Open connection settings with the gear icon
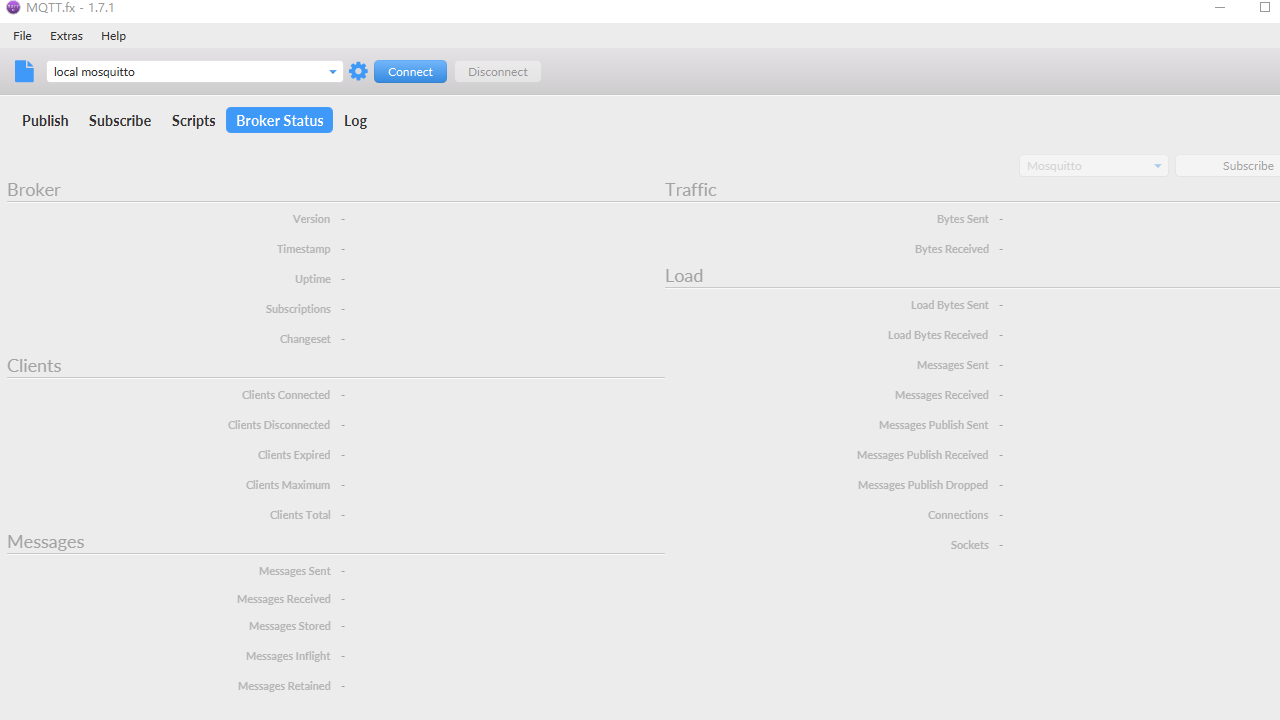This screenshot has height=720, width=1280. pos(358,71)
